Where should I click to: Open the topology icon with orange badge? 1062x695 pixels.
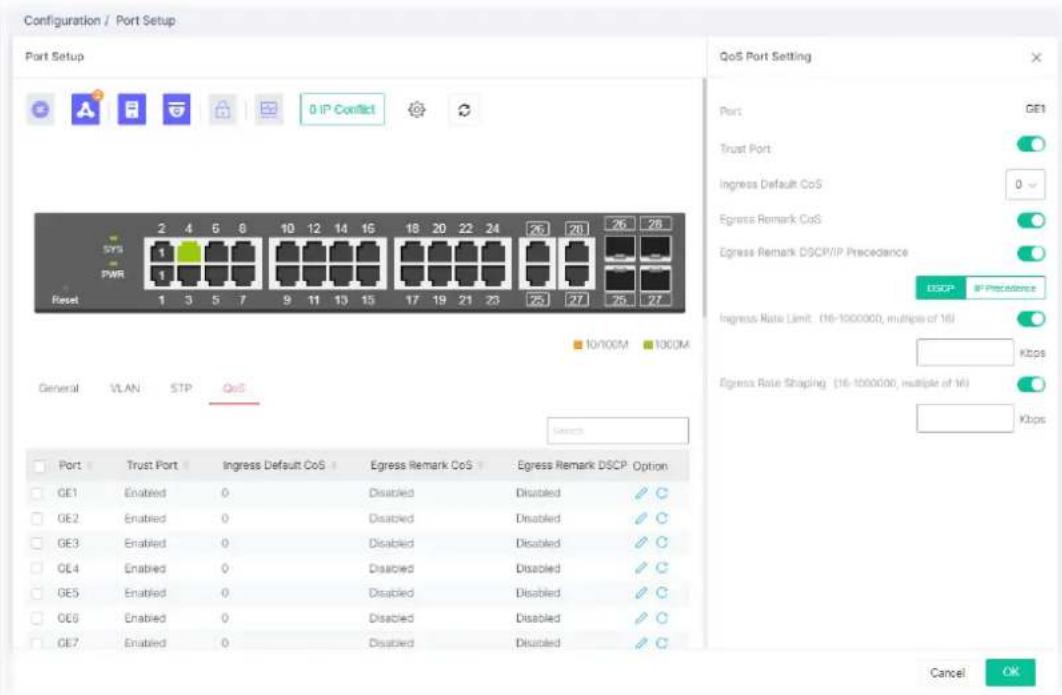pos(85,108)
